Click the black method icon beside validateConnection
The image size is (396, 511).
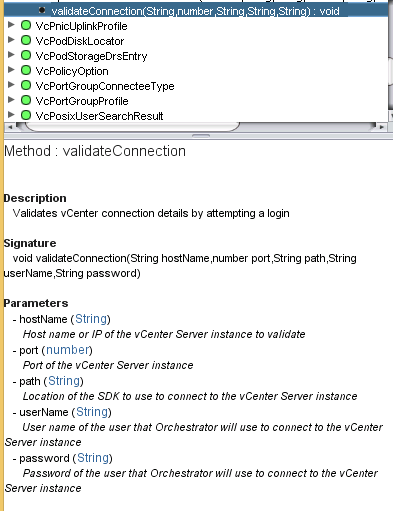42,10
